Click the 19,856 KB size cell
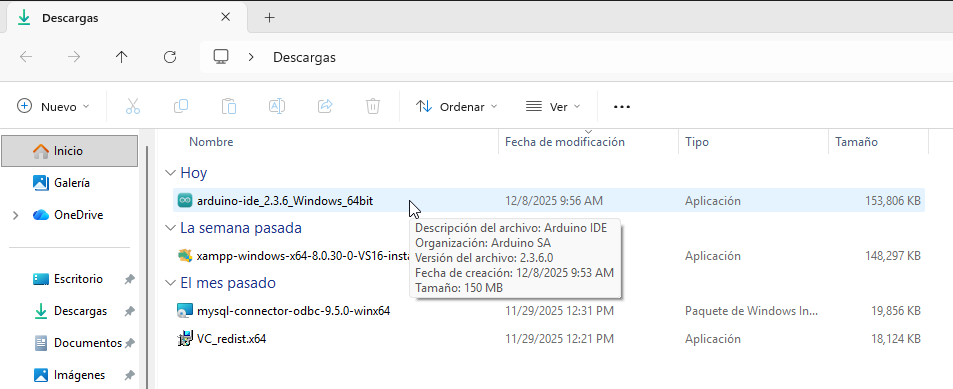Image resolution: width=953 pixels, height=389 pixels. [x=895, y=311]
